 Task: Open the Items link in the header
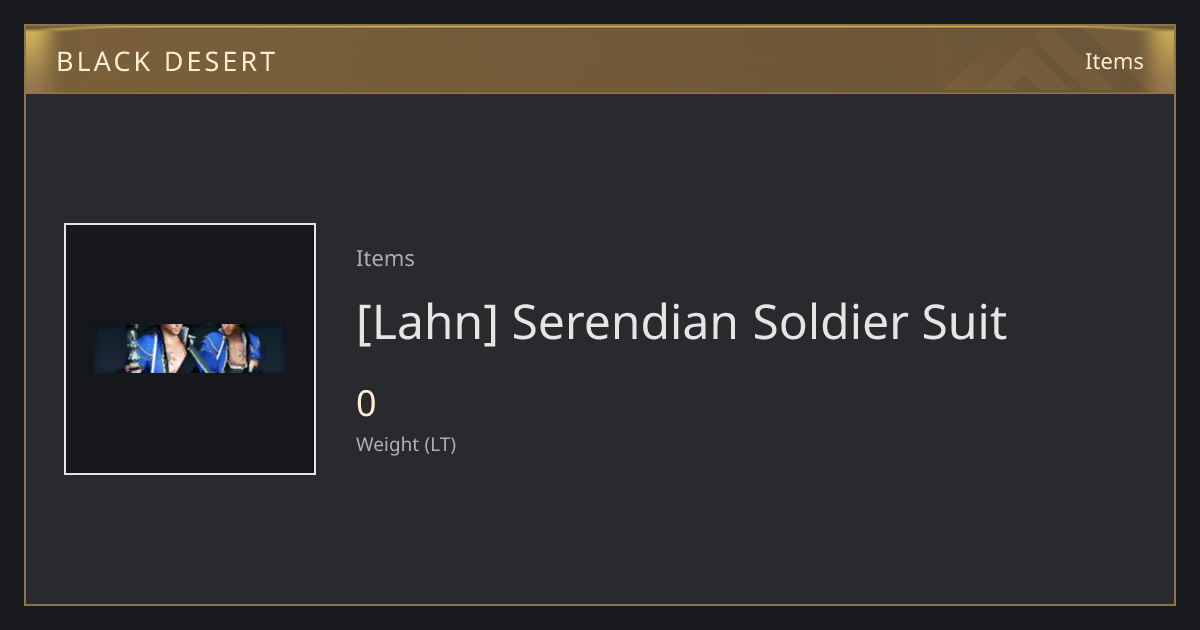point(1114,62)
